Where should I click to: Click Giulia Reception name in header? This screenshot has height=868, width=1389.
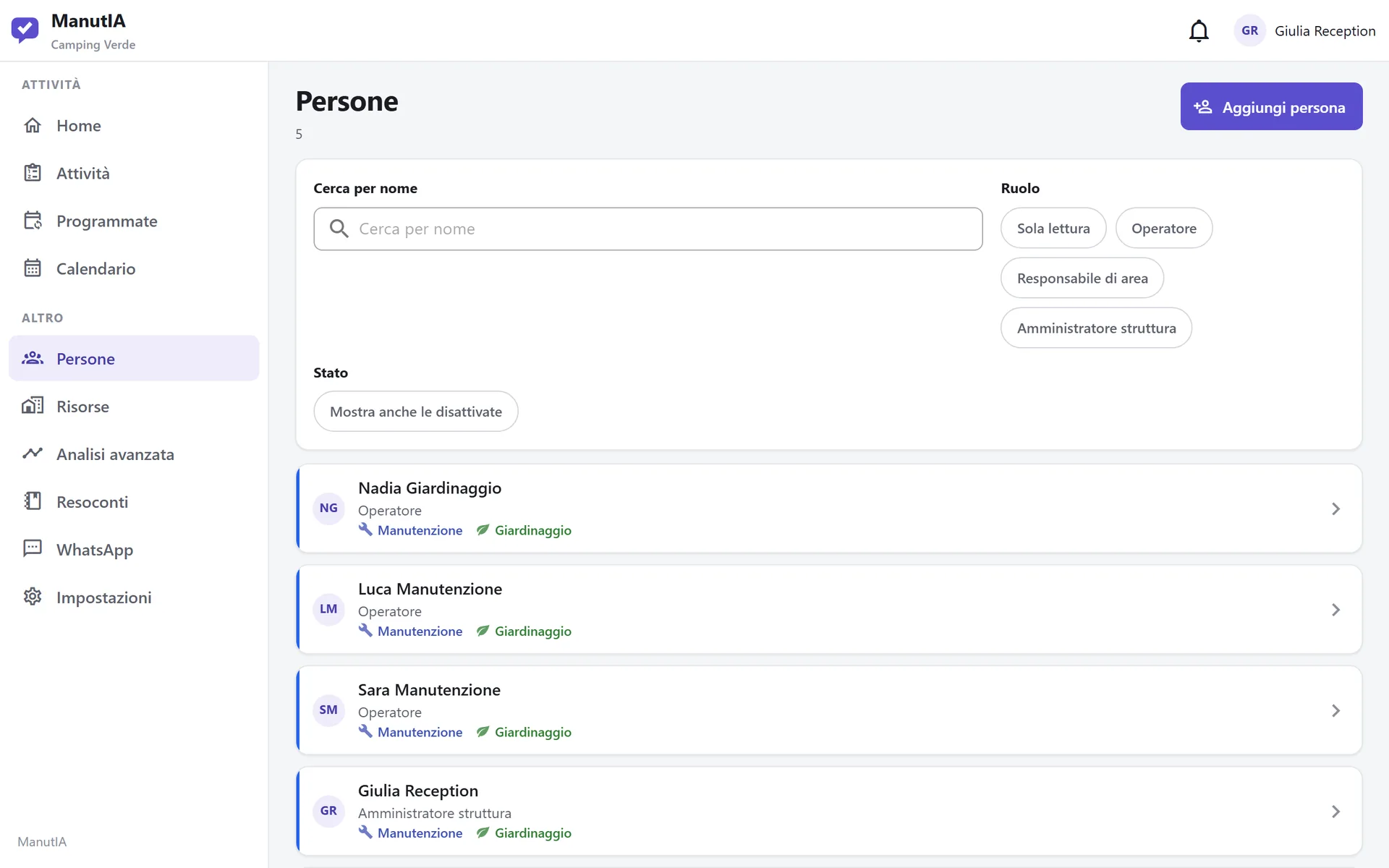pyautogui.click(x=1325, y=30)
